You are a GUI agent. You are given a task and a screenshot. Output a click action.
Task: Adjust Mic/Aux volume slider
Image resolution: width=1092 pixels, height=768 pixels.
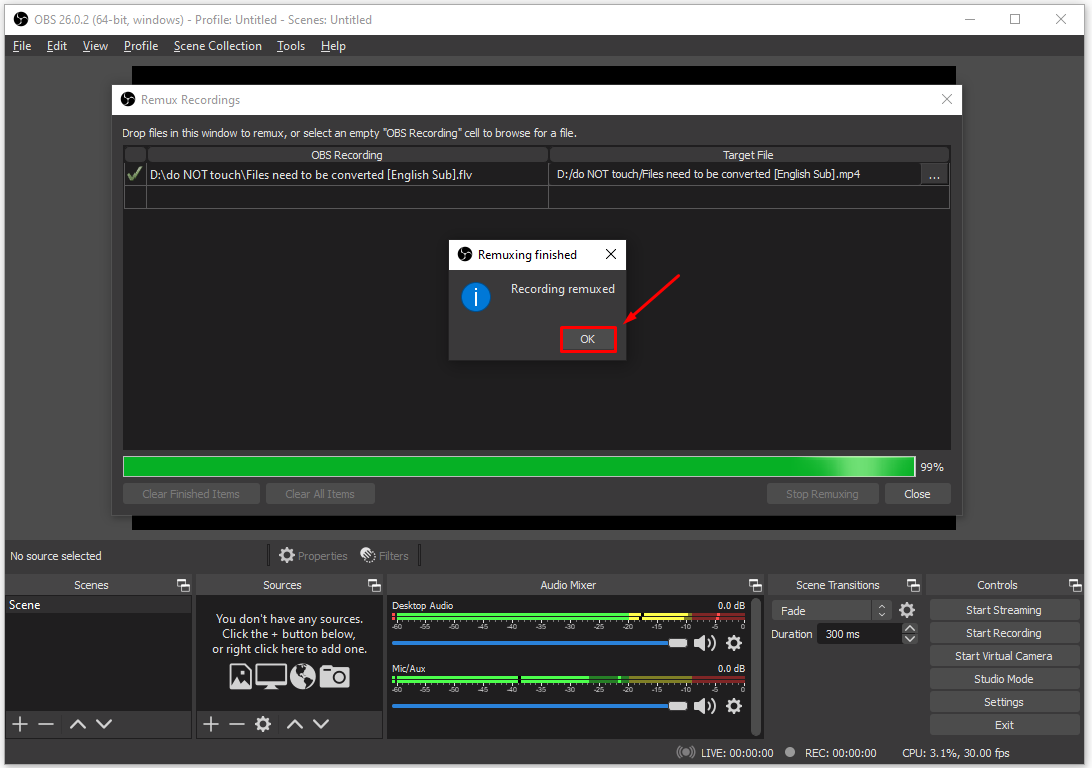pyautogui.click(x=540, y=706)
